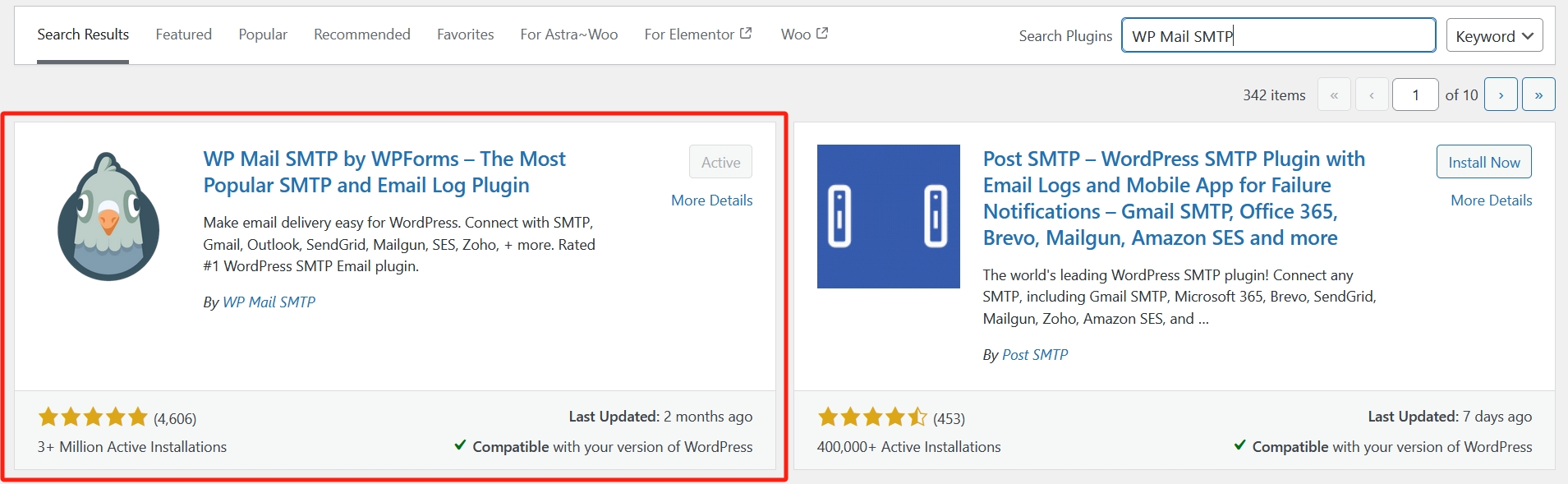Jump to the last results page arrow
The height and width of the screenshot is (484, 1568).
[x=1538, y=95]
